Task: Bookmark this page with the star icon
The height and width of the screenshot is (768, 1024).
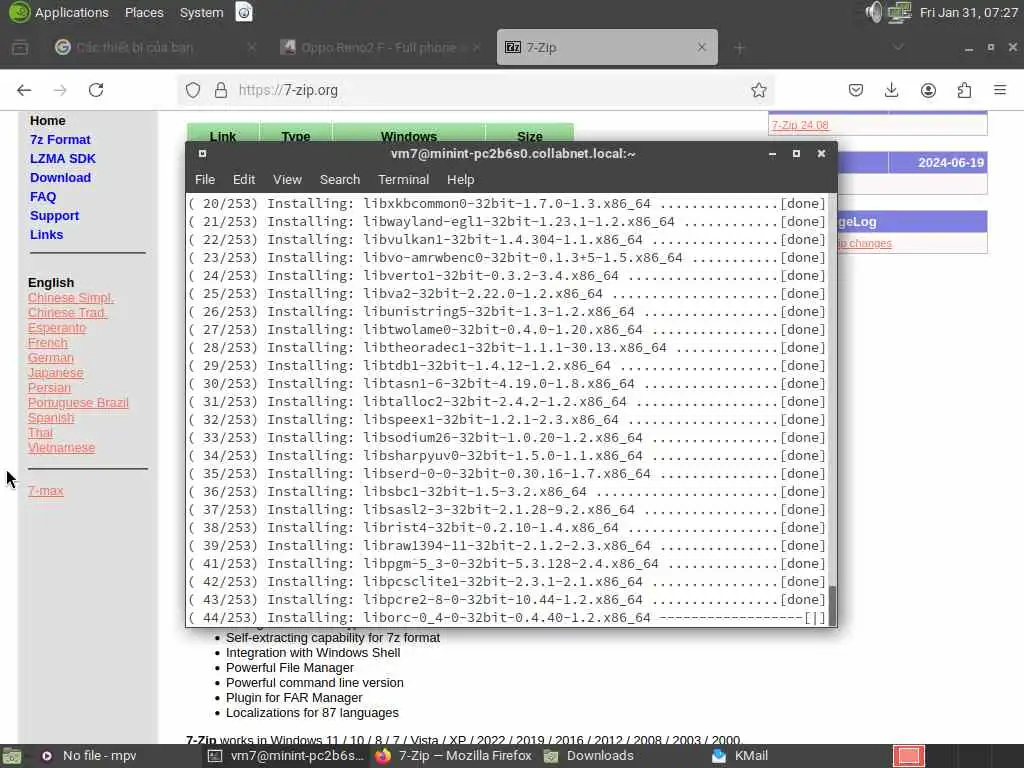Action: pyautogui.click(x=758, y=90)
